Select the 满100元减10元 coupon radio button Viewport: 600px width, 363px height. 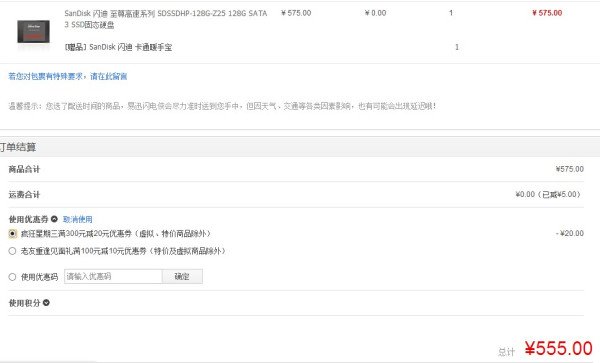12,251
